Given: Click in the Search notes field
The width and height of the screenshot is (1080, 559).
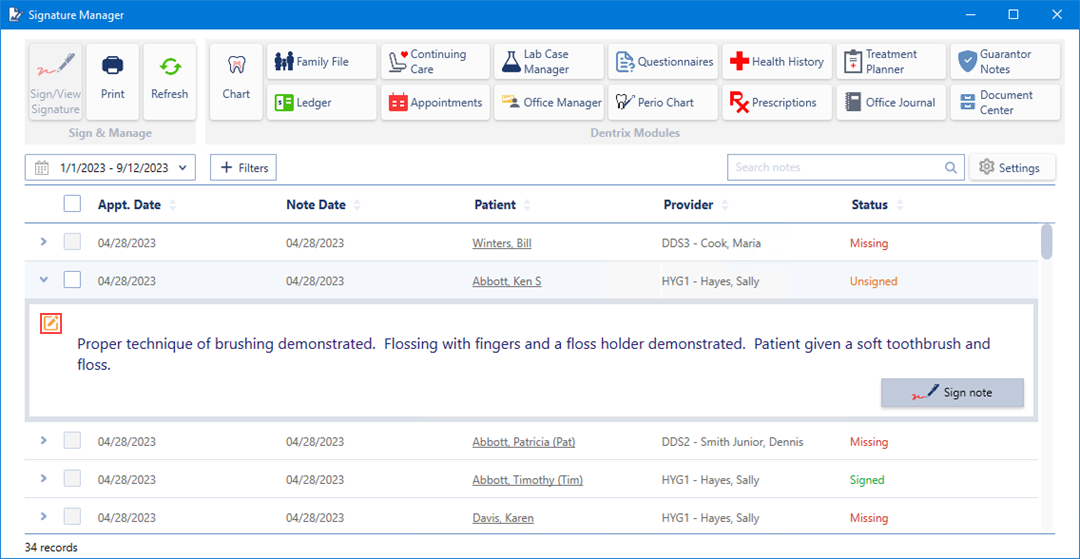Looking at the screenshot, I should 835,167.
